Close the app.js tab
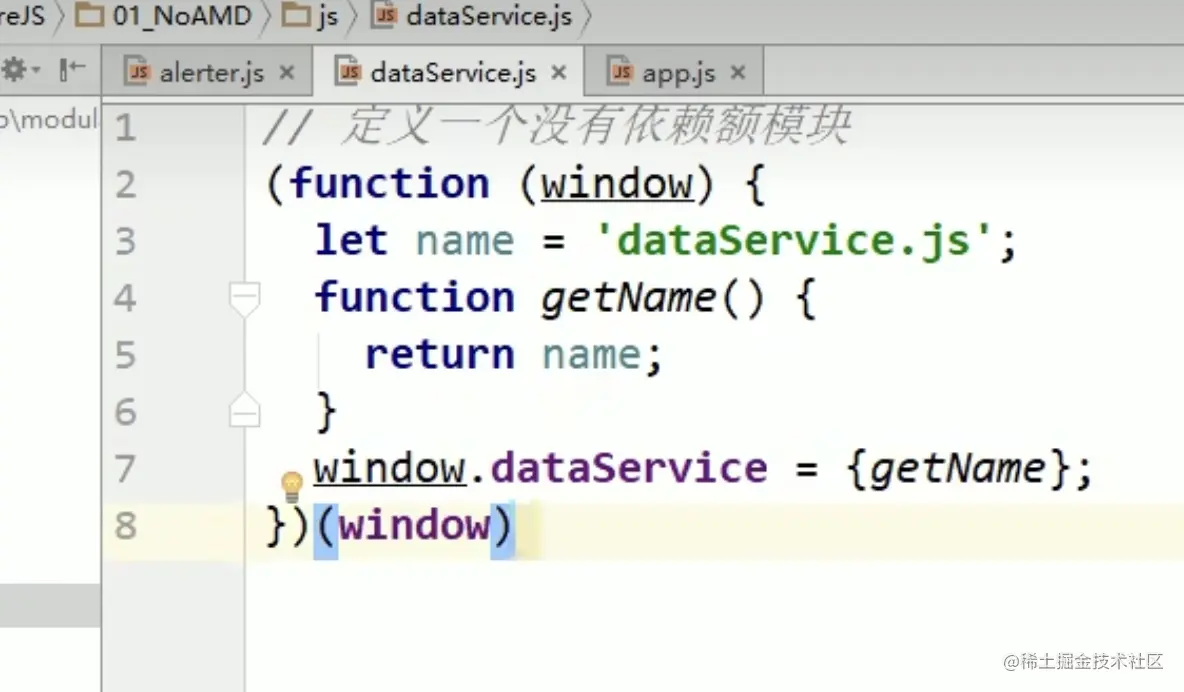 (x=738, y=73)
